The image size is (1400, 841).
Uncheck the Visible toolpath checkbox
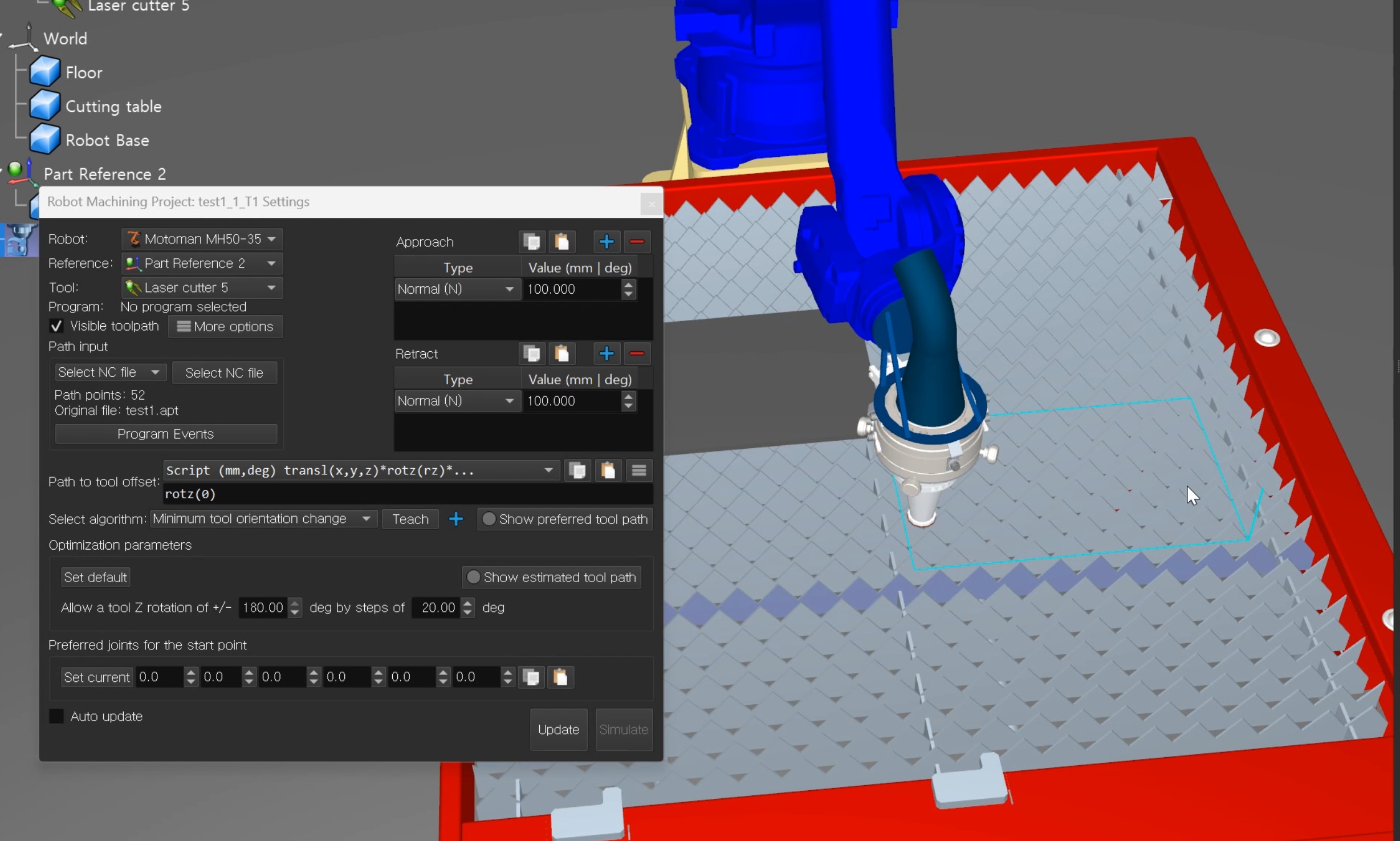pos(56,326)
